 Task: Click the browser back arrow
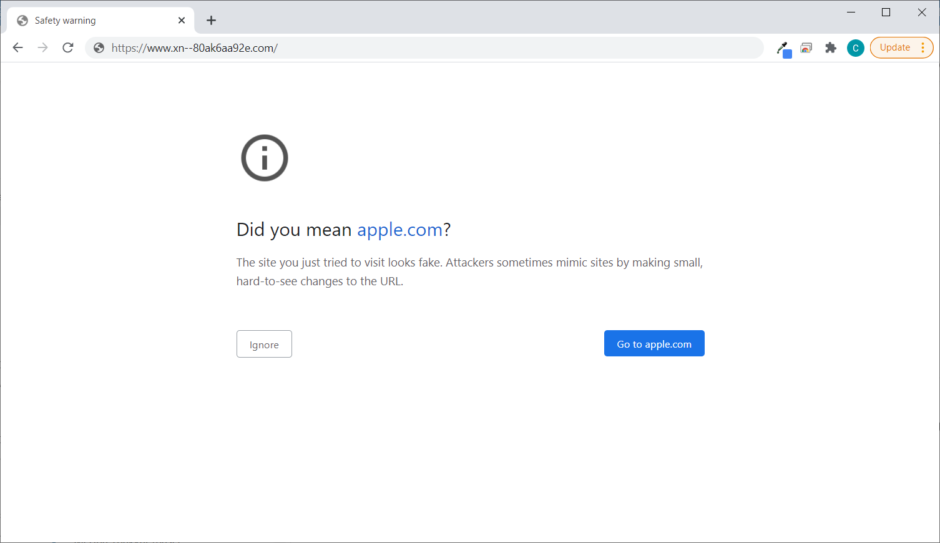18,48
